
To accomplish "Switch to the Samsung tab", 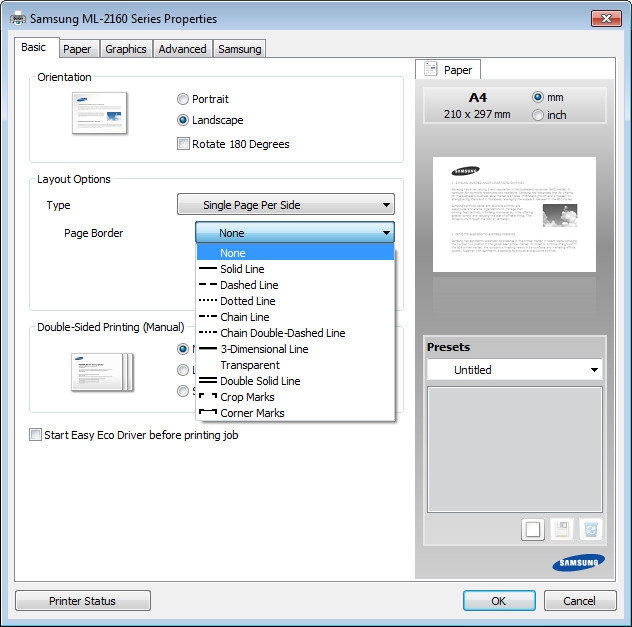I will [240, 49].
